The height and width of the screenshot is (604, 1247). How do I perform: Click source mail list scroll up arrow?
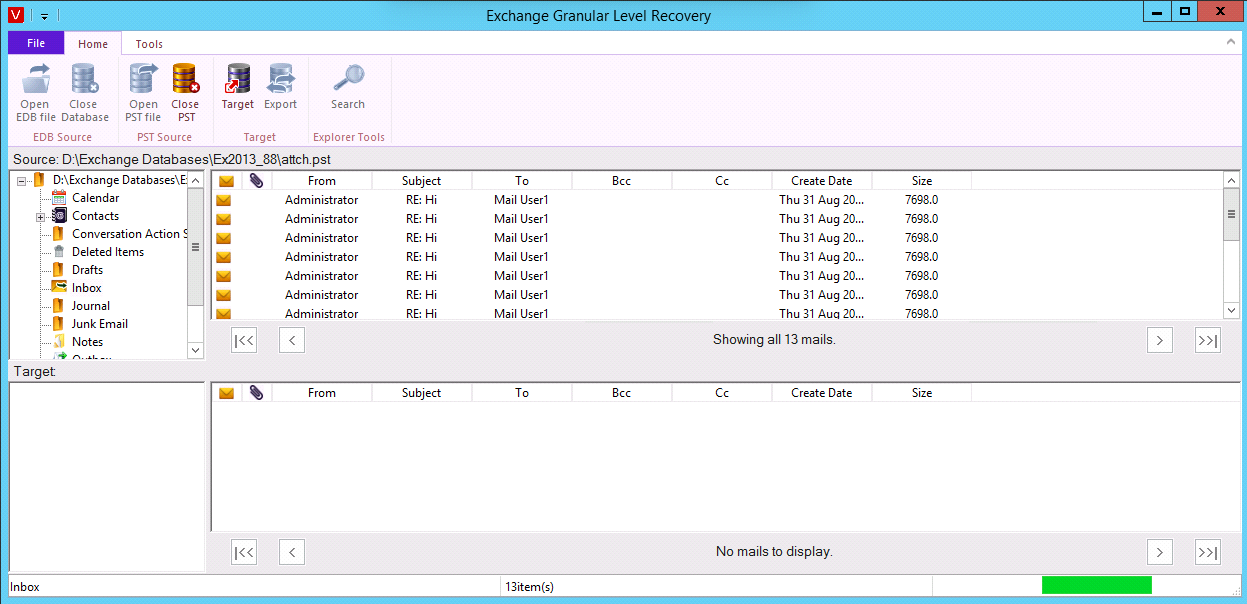tap(1232, 180)
